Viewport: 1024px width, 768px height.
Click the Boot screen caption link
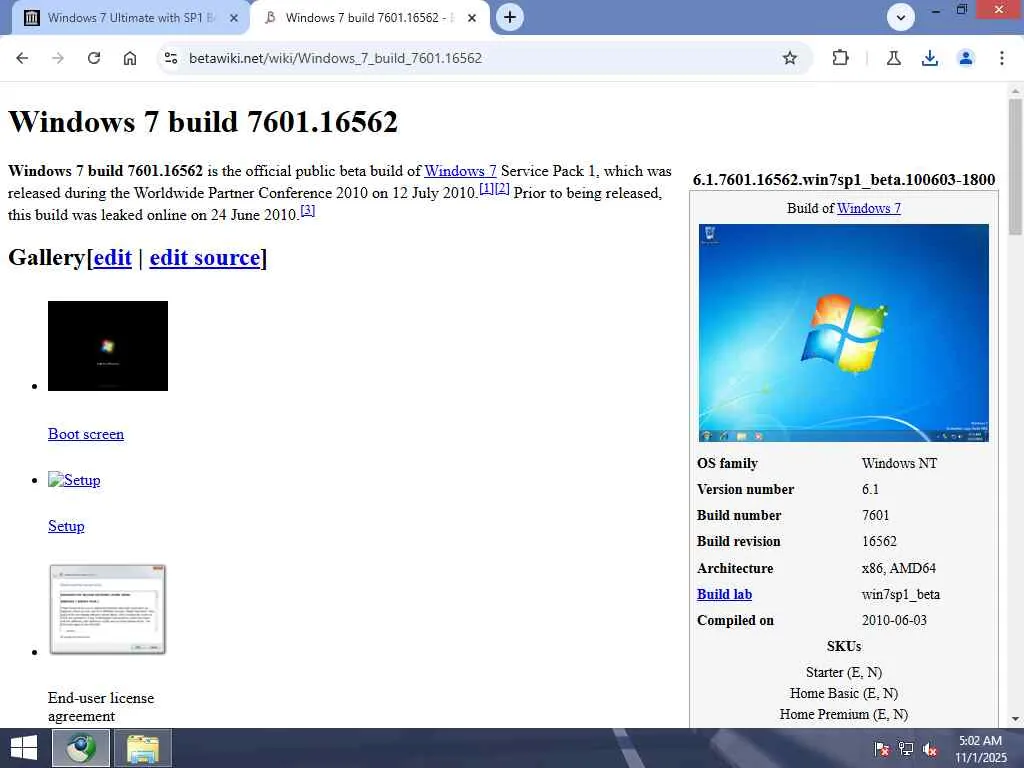click(86, 434)
